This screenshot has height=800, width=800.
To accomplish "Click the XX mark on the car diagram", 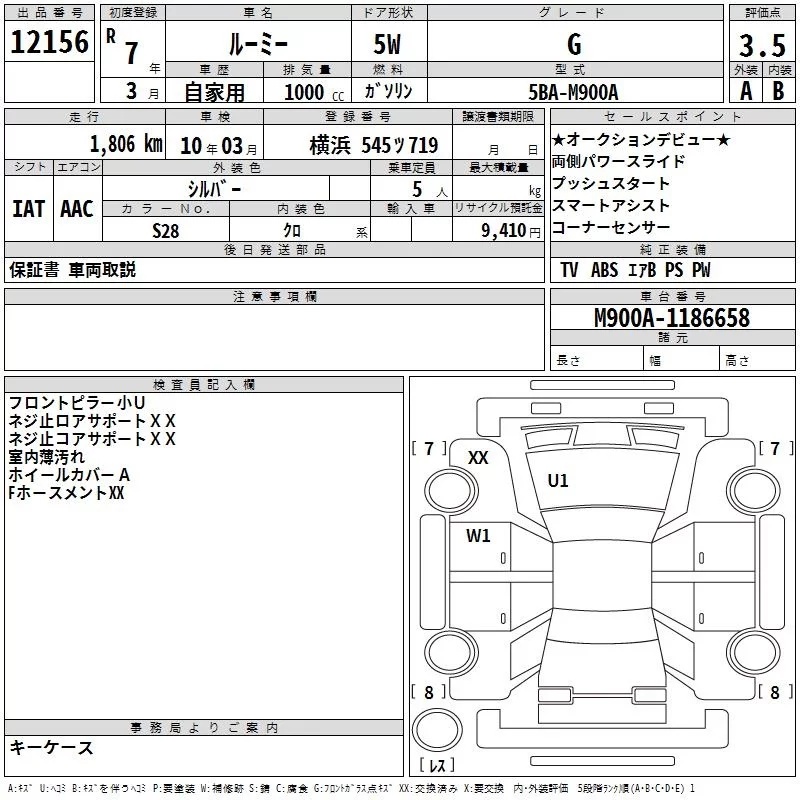I will coord(478,458).
